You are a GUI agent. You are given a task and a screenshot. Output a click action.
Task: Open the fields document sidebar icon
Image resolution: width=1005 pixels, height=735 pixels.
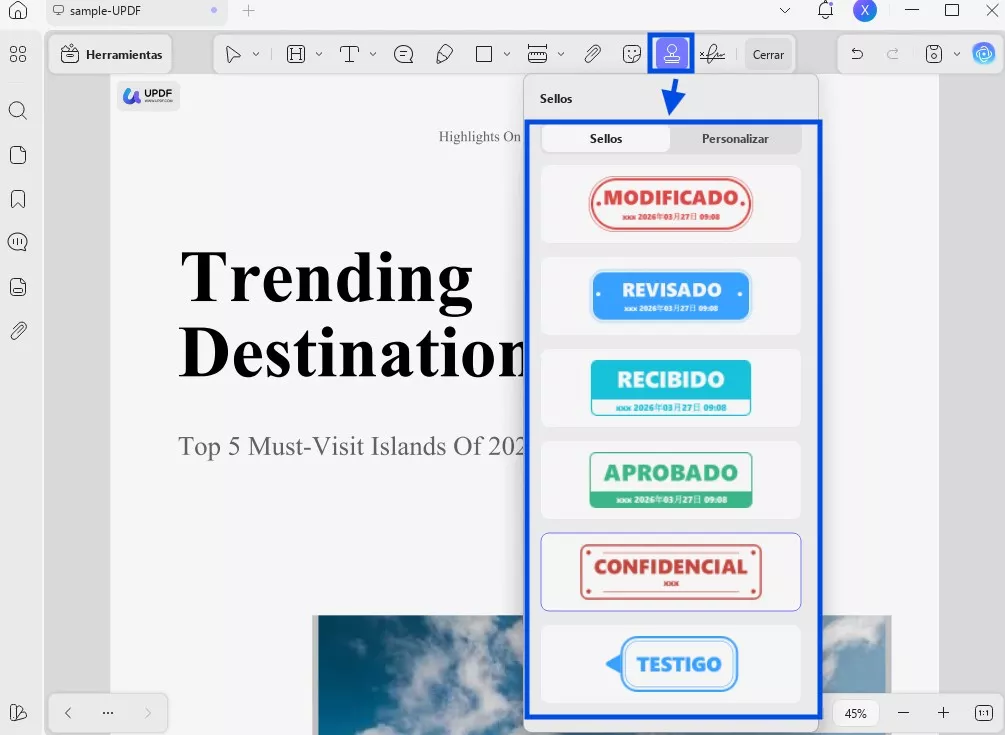coord(18,286)
